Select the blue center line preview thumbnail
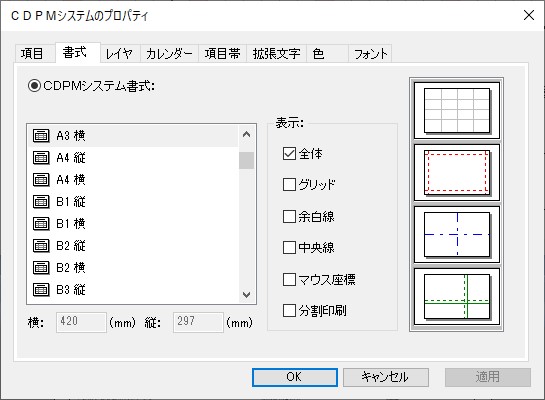Viewport: 545px width, 400px height. click(x=457, y=235)
